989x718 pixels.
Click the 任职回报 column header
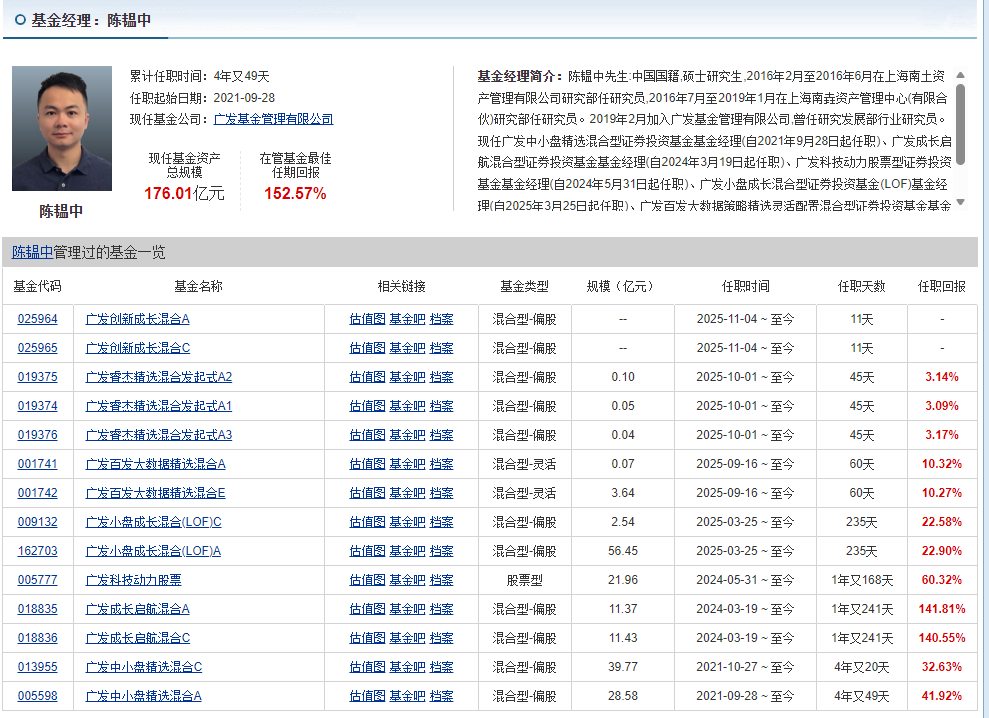(x=941, y=286)
